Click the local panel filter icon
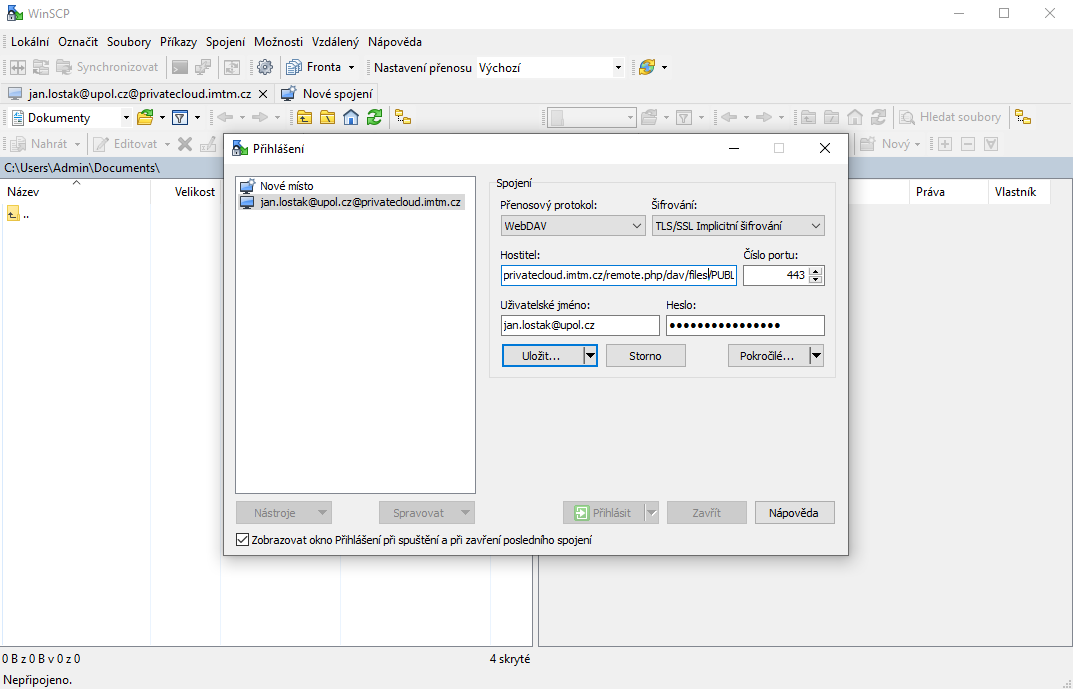The height and width of the screenshot is (689, 1073). click(x=180, y=118)
